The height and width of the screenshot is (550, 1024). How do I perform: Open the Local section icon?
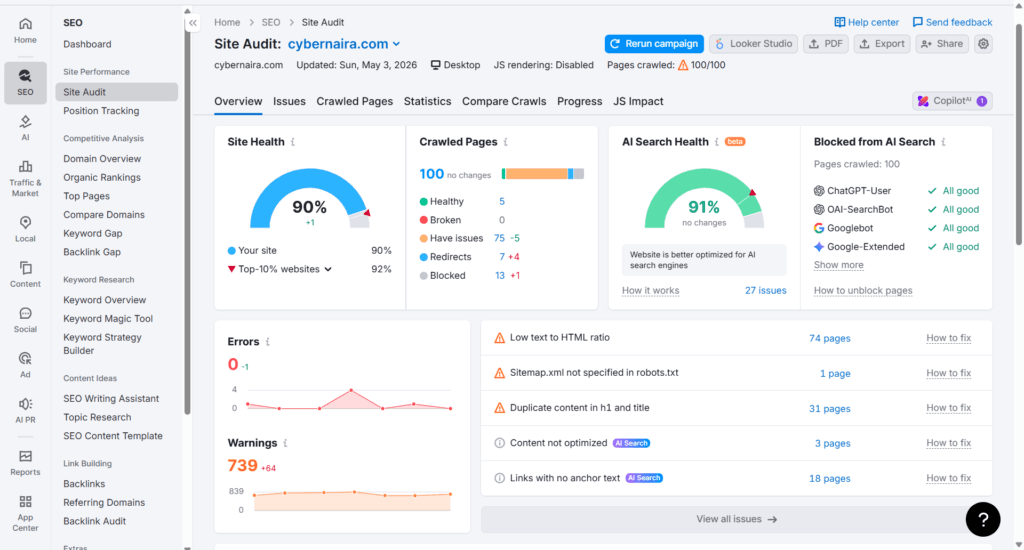[x=25, y=229]
